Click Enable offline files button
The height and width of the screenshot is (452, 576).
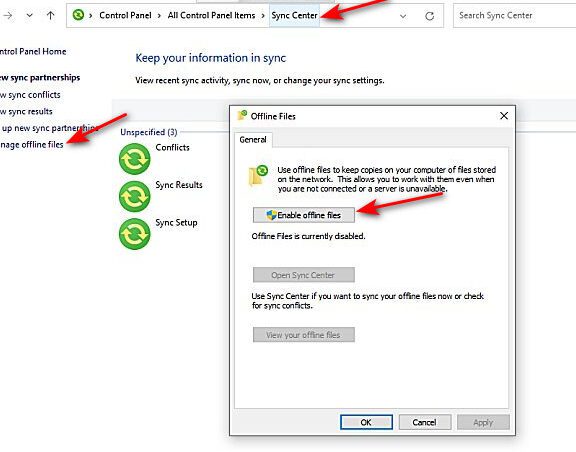pos(304,215)
